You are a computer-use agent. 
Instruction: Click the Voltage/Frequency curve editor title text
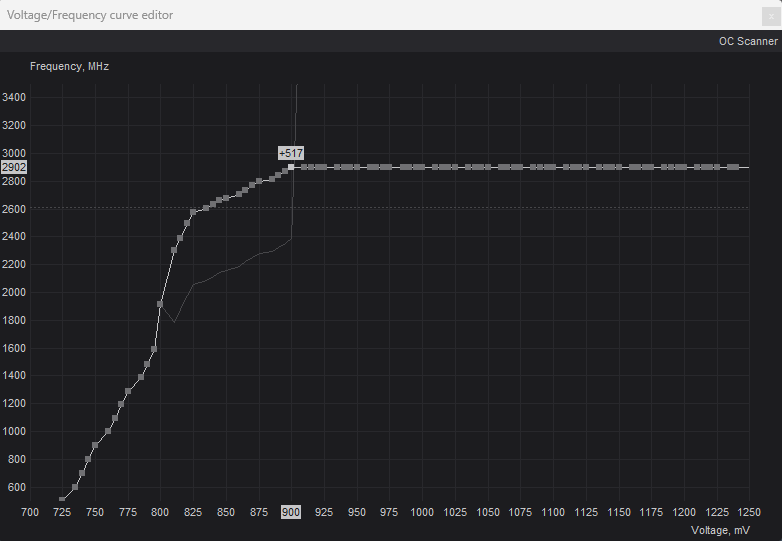click(90, 15)
